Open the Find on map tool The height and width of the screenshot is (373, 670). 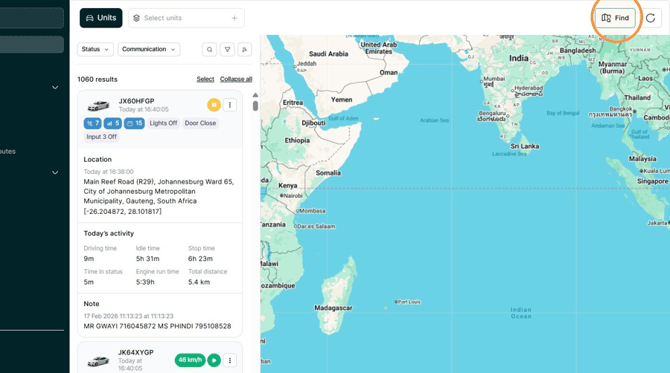(615, 18)
